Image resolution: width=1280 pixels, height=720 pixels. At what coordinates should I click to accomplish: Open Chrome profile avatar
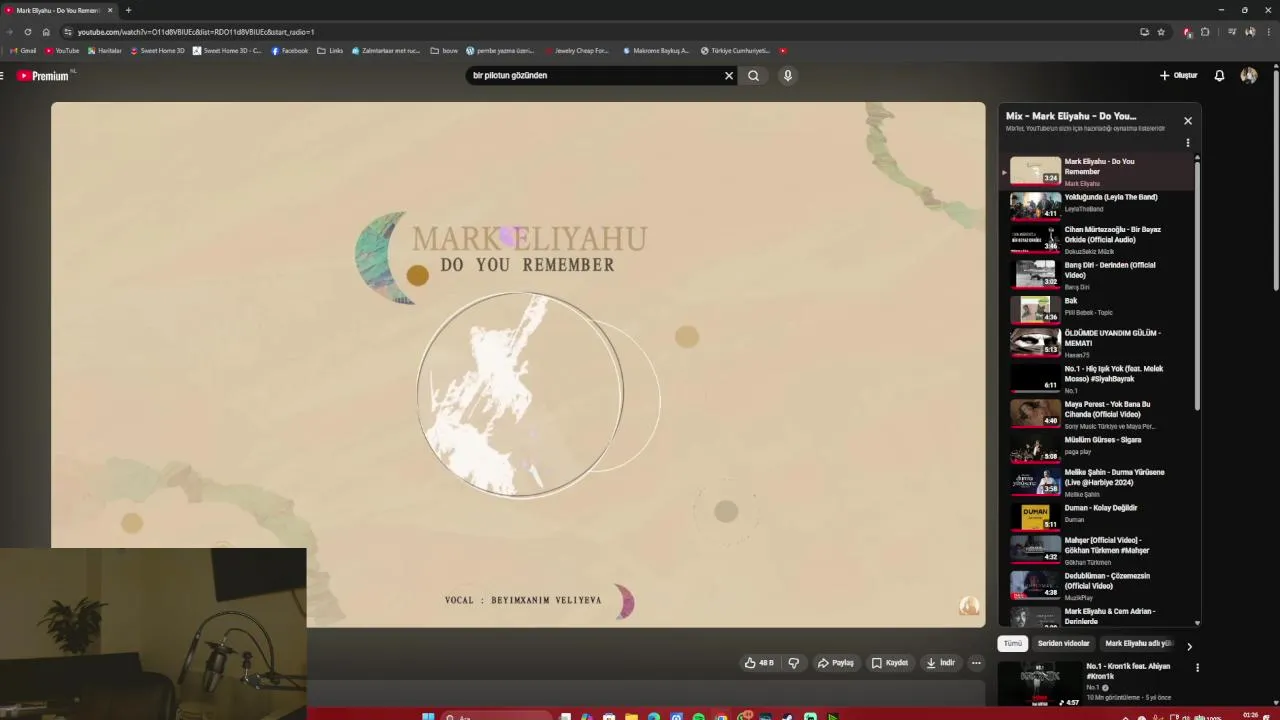pyautogui.click(x=1251, y=32)
